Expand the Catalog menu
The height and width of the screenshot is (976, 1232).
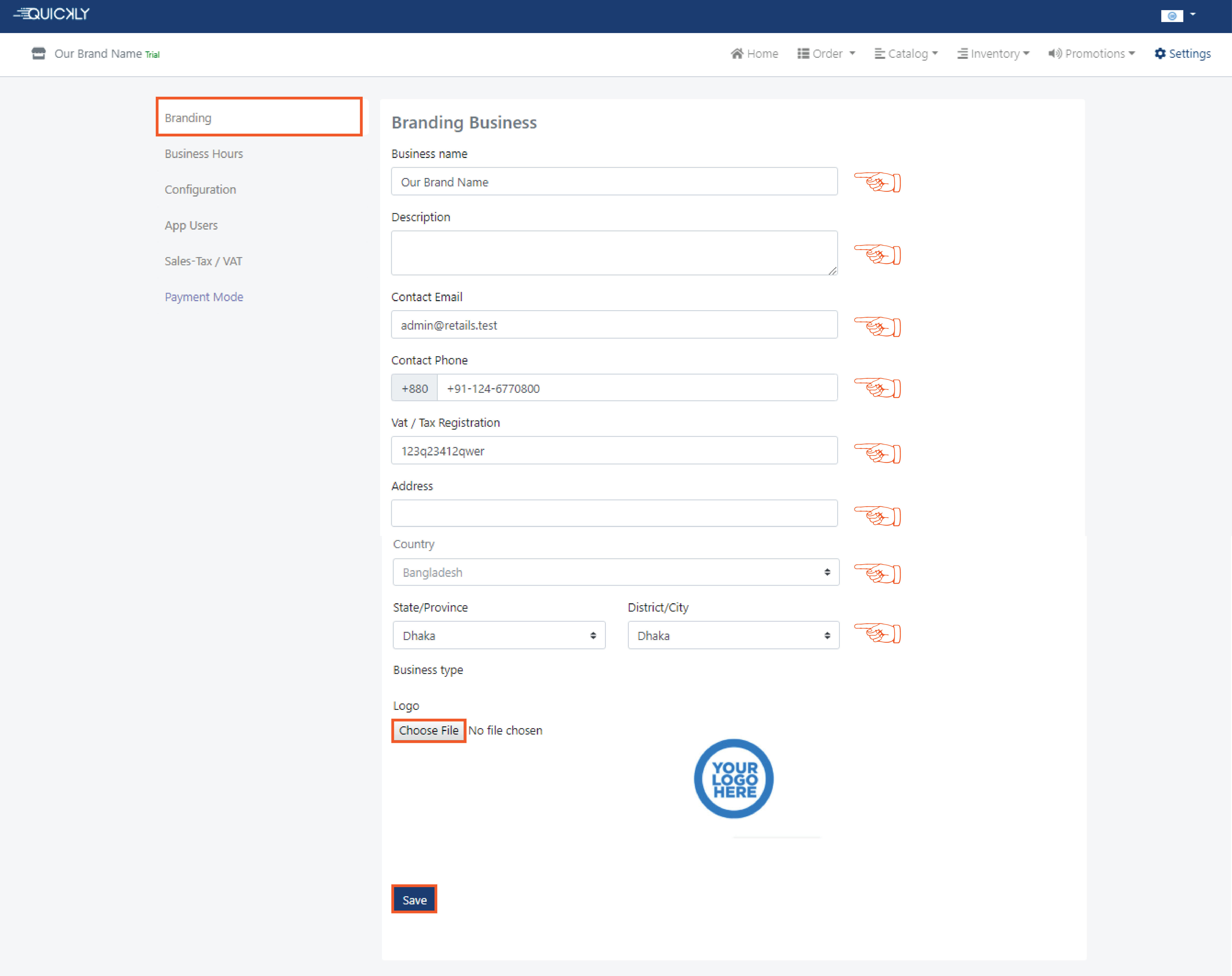click(906, 54)
